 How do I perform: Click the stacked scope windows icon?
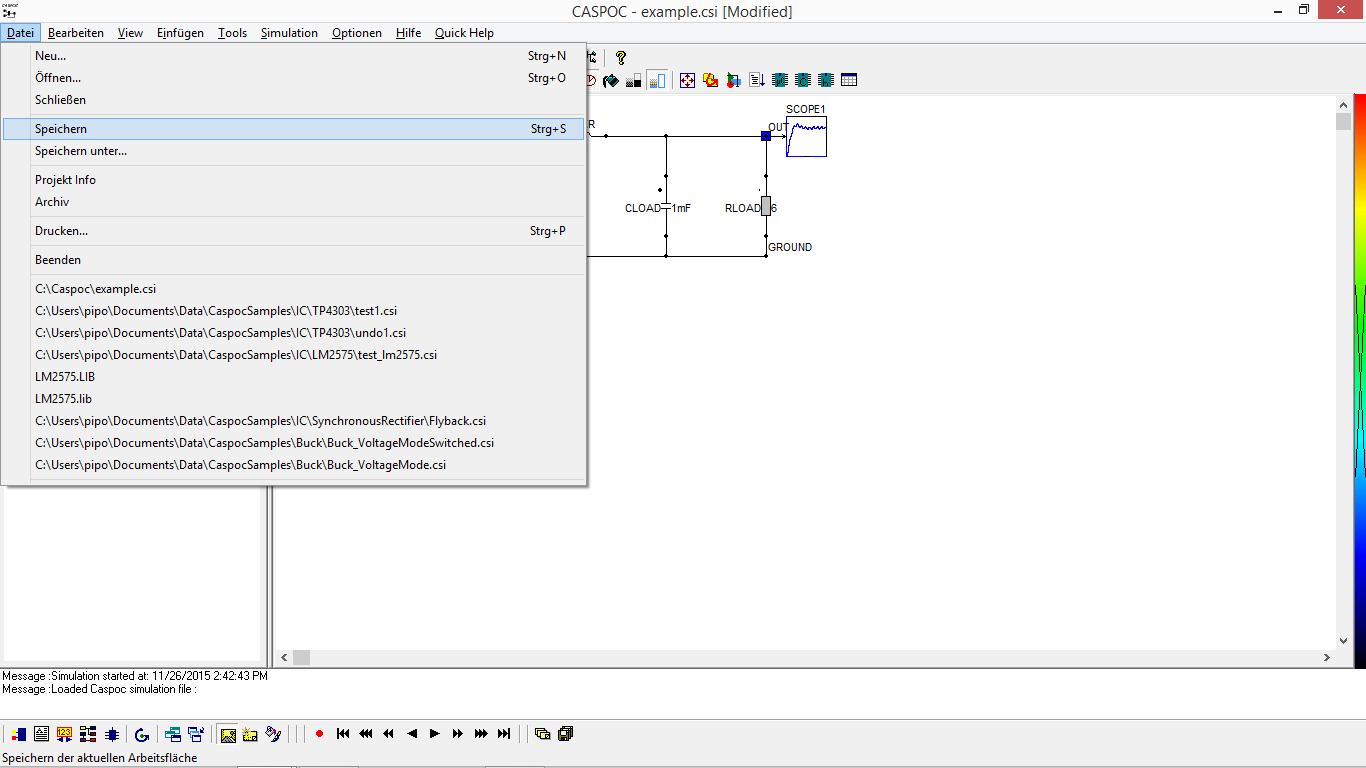click(542, 734)
